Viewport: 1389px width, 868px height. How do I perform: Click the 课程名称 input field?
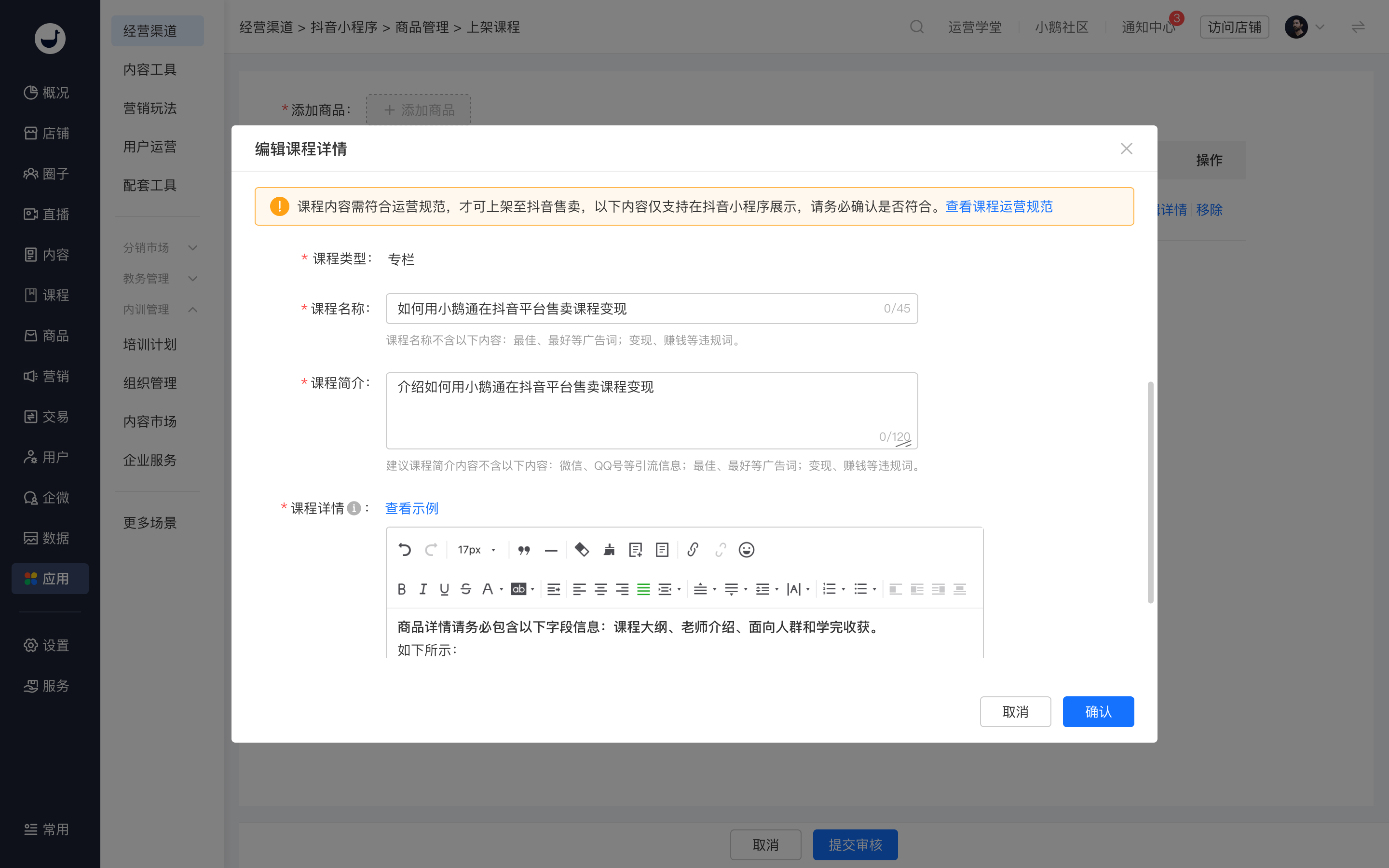coord(652,309)
